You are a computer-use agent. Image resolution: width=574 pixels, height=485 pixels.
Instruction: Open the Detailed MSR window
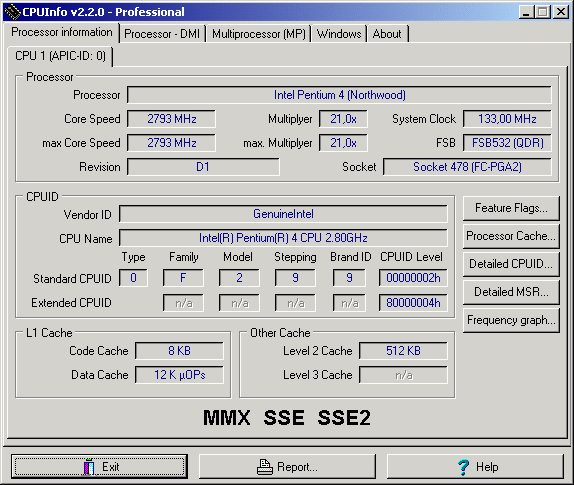coord(511,292)
